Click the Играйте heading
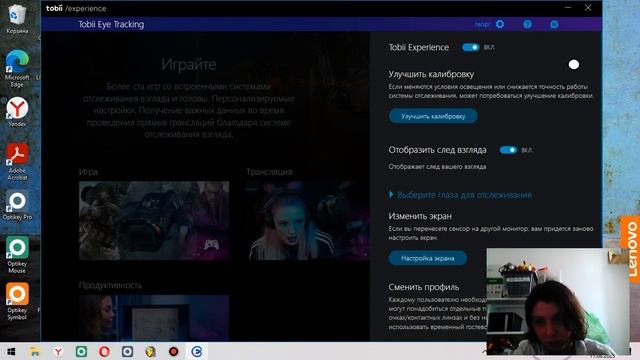640x360 pixels. tap(189, 64)
